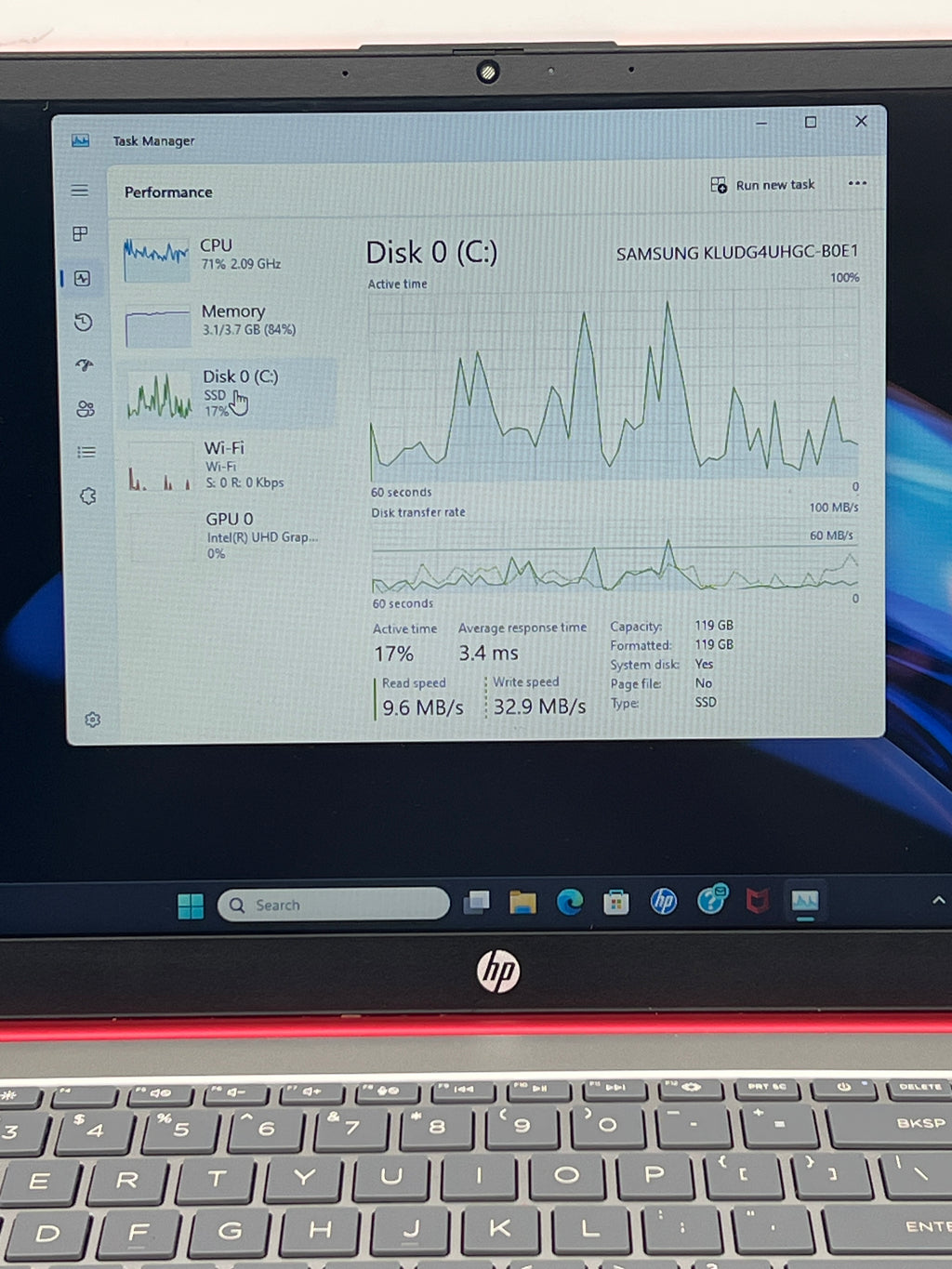This screenshot has height=1269, width=952.
Task: Click the Disk 0 mini graph thumbnail
Action: [x=159, y=395]
